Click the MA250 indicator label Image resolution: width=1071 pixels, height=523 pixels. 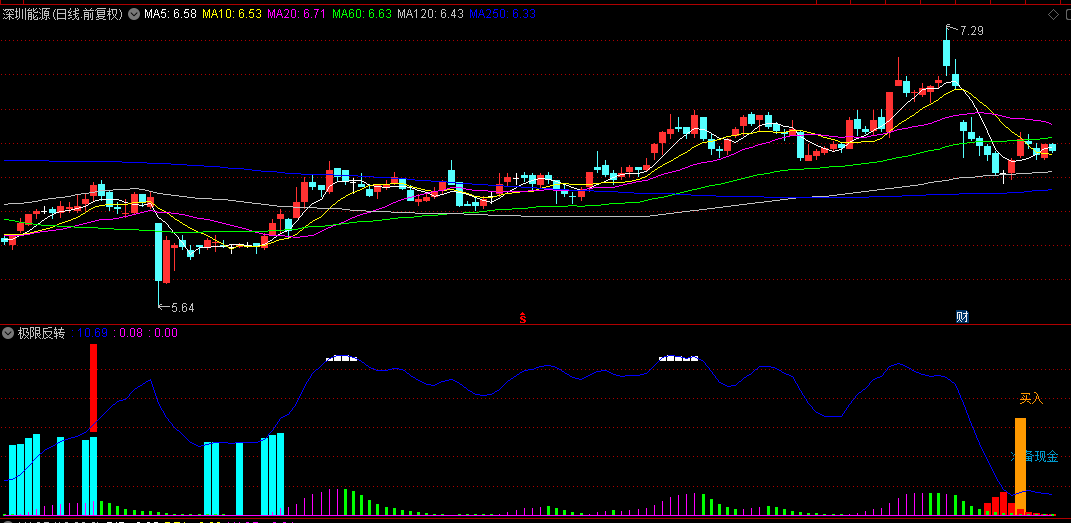(x=503, y=14)
